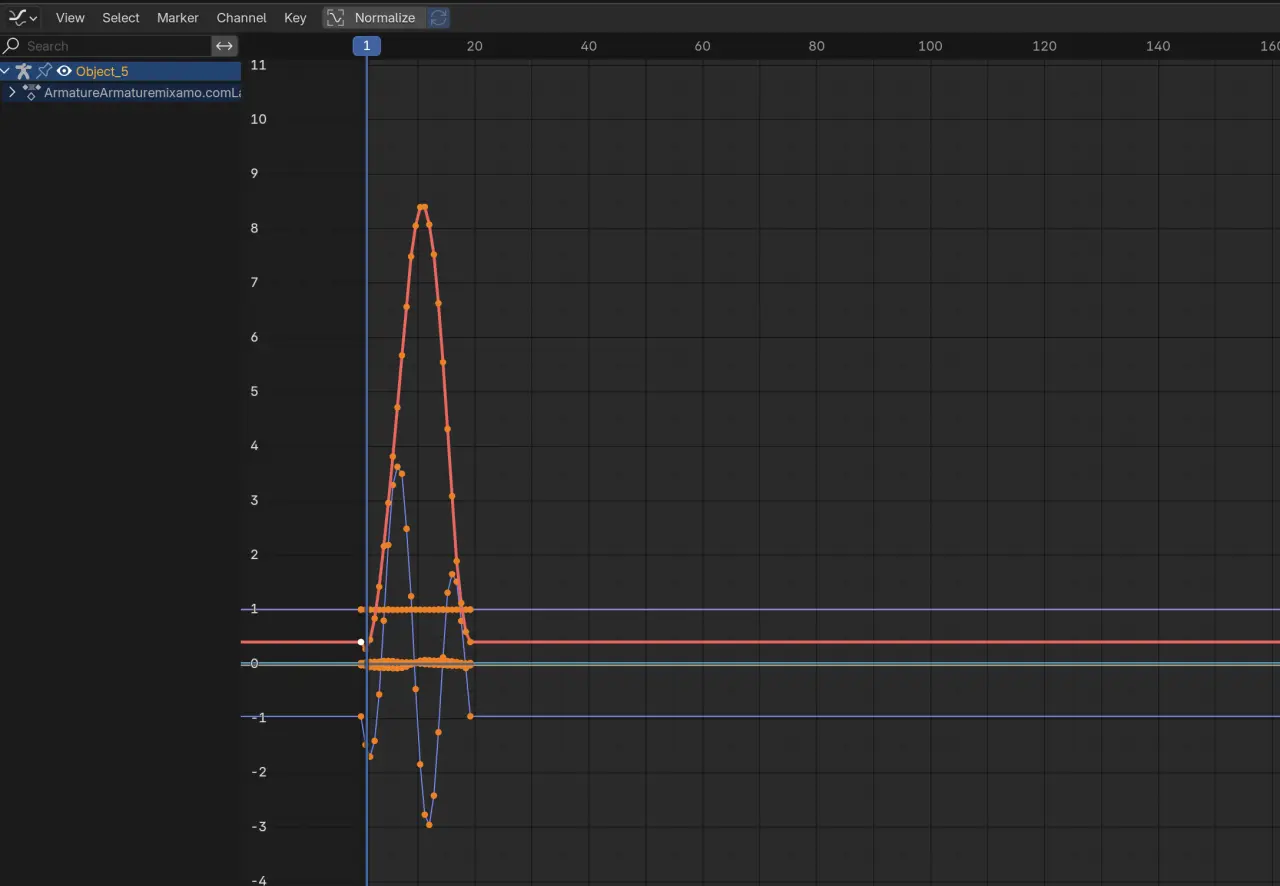Select the white selected keyframe handle
The width and height of the screenshot is (1280, 886).
[361, 642]
